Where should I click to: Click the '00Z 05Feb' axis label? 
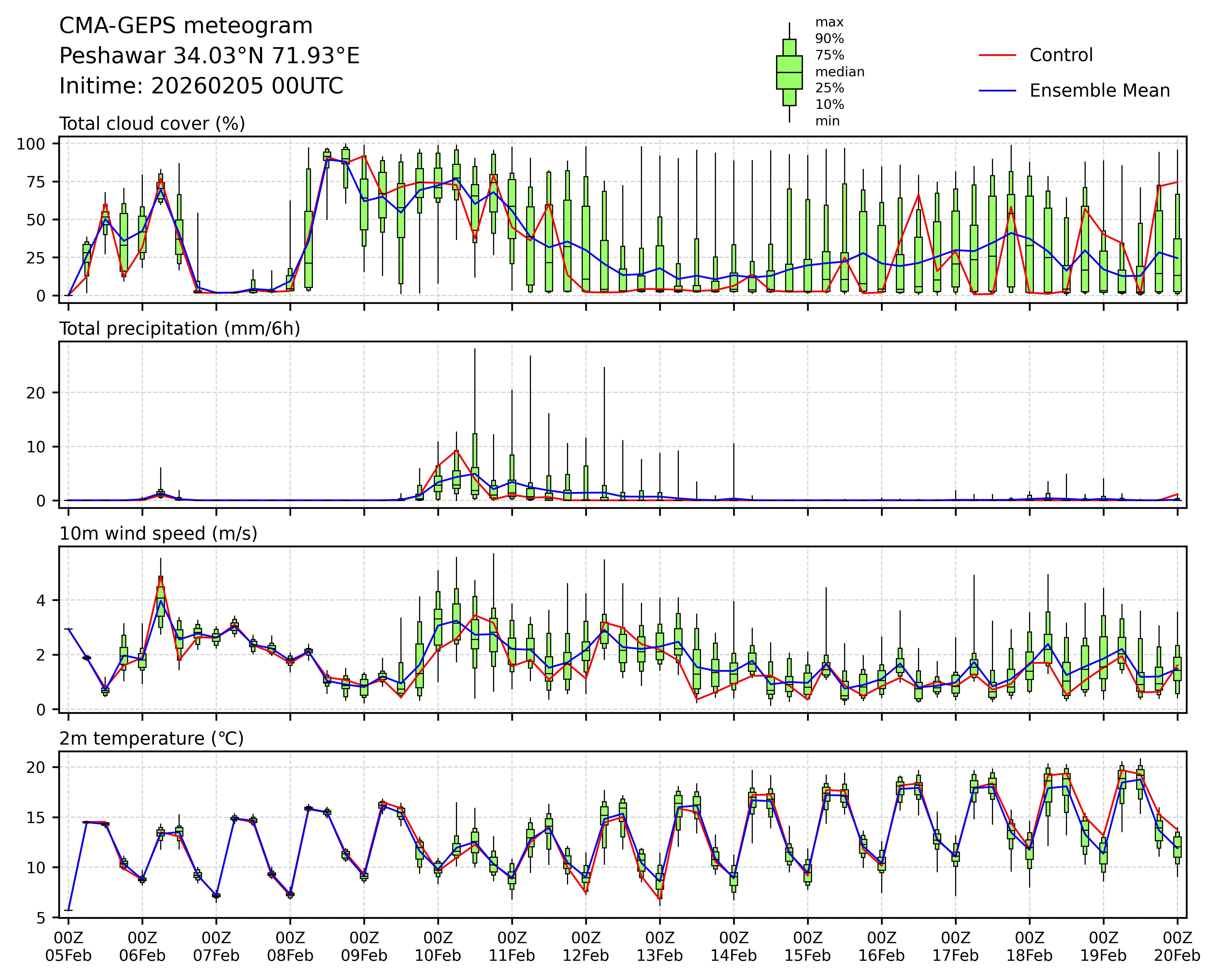[x=68, y=947]
